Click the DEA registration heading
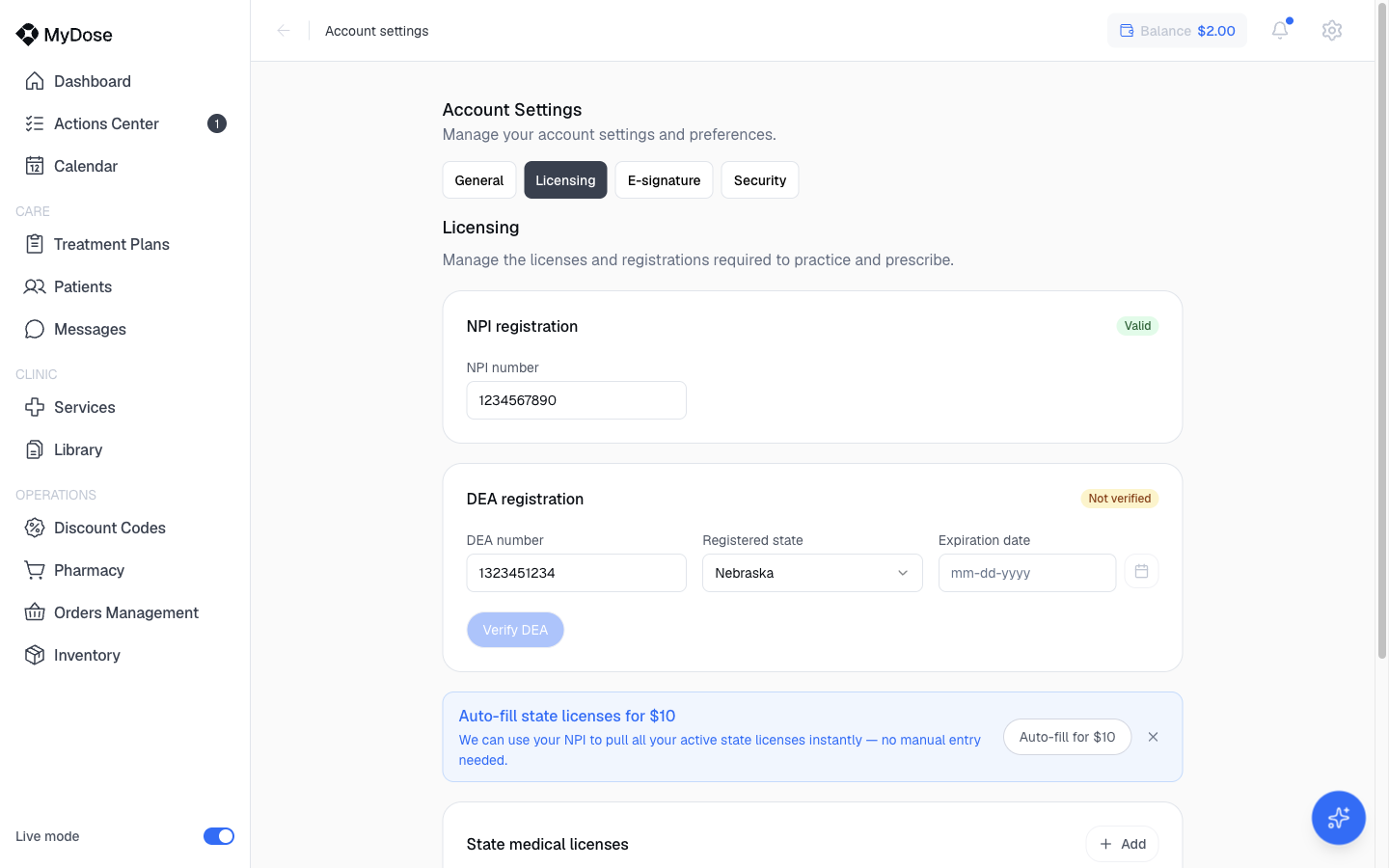Screen dimensions: 1389x868 pos(525,499)
